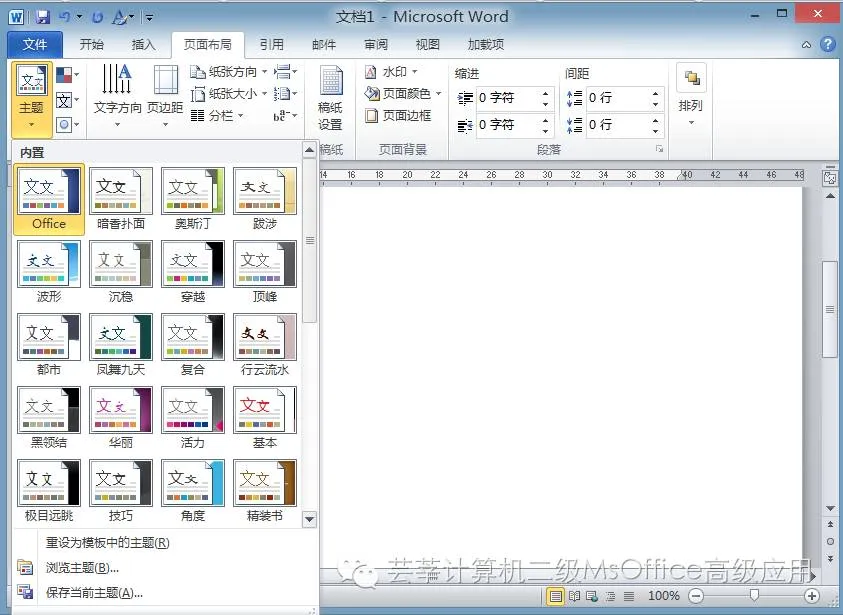Click the Margins (页边距) icon
The image size is (843, 615).
(x=165, y=96)
